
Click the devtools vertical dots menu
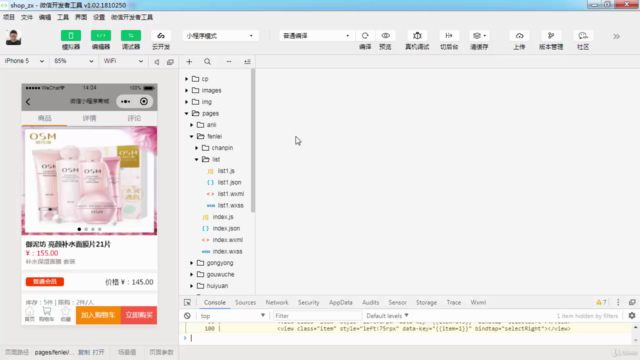coord(618,302)
